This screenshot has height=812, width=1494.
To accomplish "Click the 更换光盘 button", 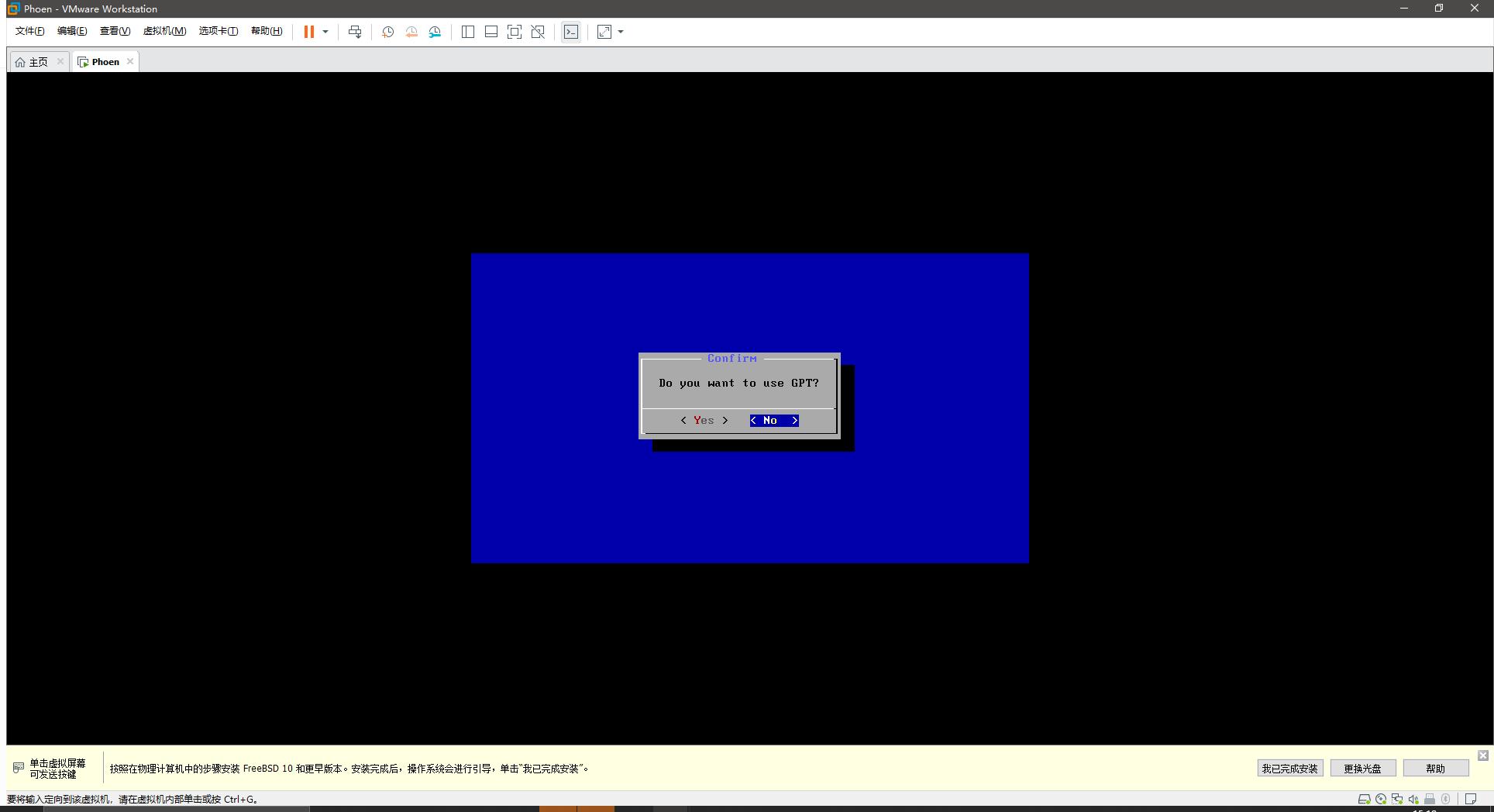I will [1362, 768].
